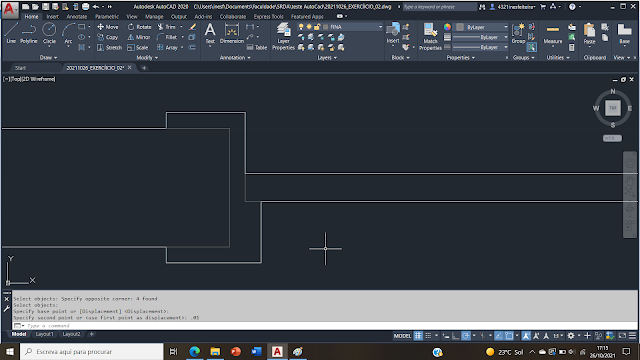Open Layer Properties manager
The height and width of the screenshot is (360, 640).
pyautogui.click(x=283, y=37)
